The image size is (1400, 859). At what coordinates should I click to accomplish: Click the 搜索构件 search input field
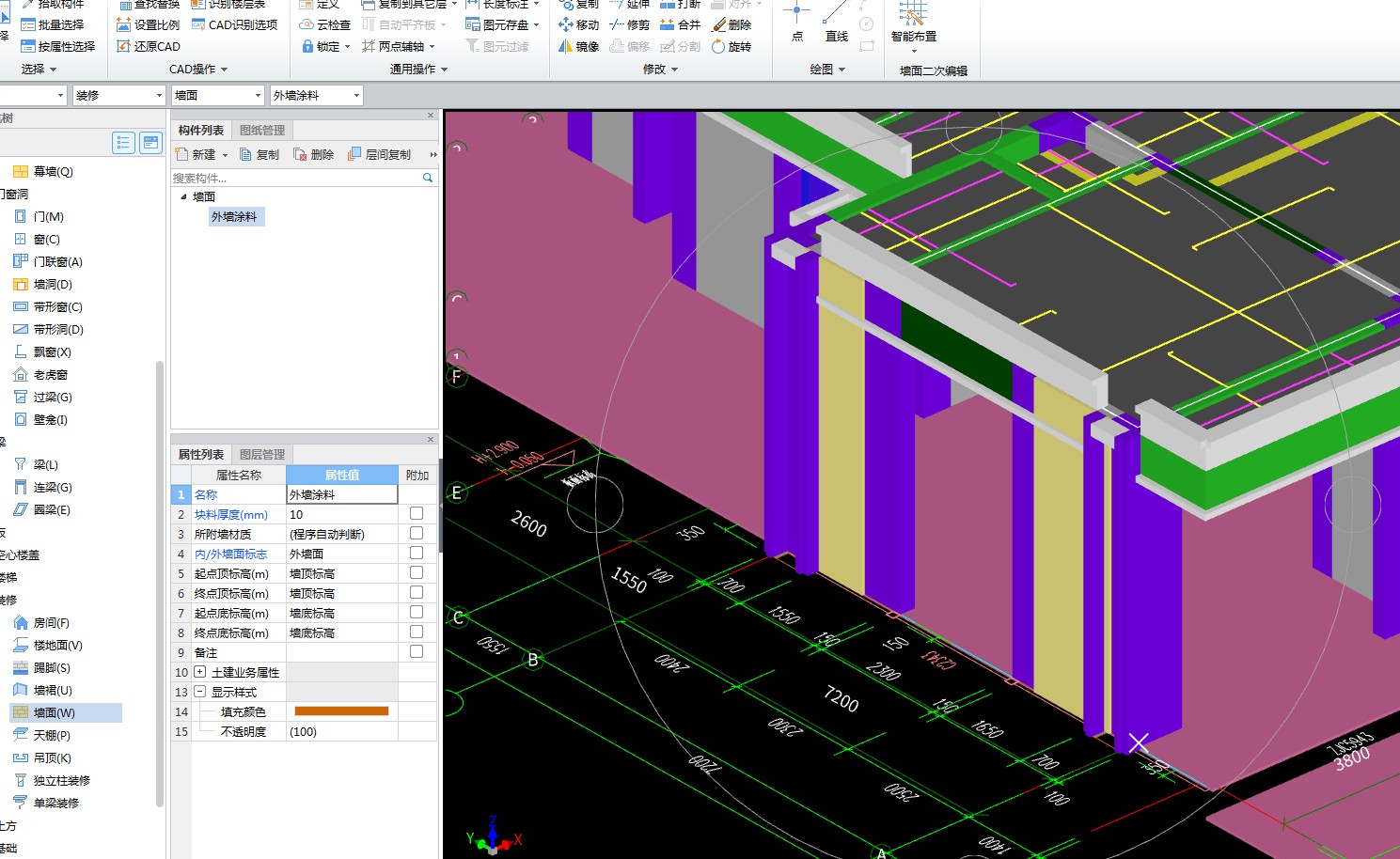click(x=295, y=178)
